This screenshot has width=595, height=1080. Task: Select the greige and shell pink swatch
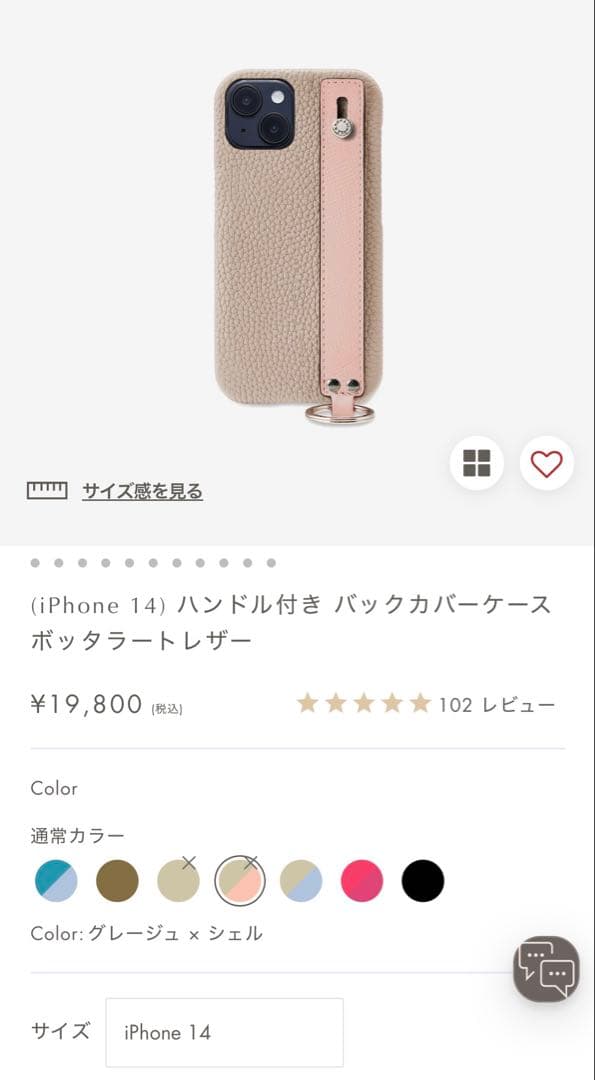point(240,881)
